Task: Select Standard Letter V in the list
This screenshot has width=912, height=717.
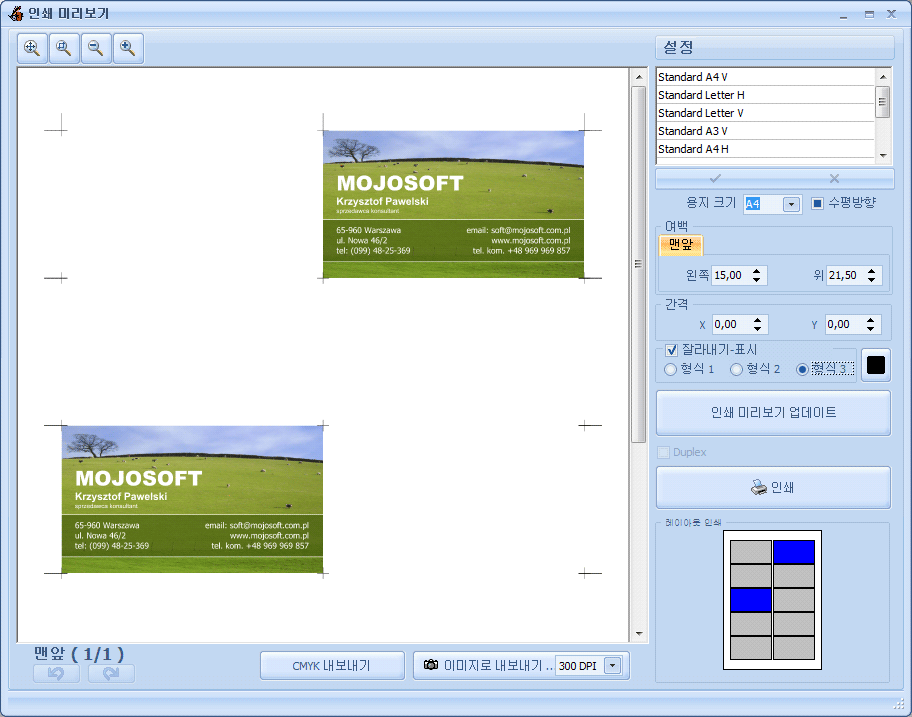Action: pos(765,113)
